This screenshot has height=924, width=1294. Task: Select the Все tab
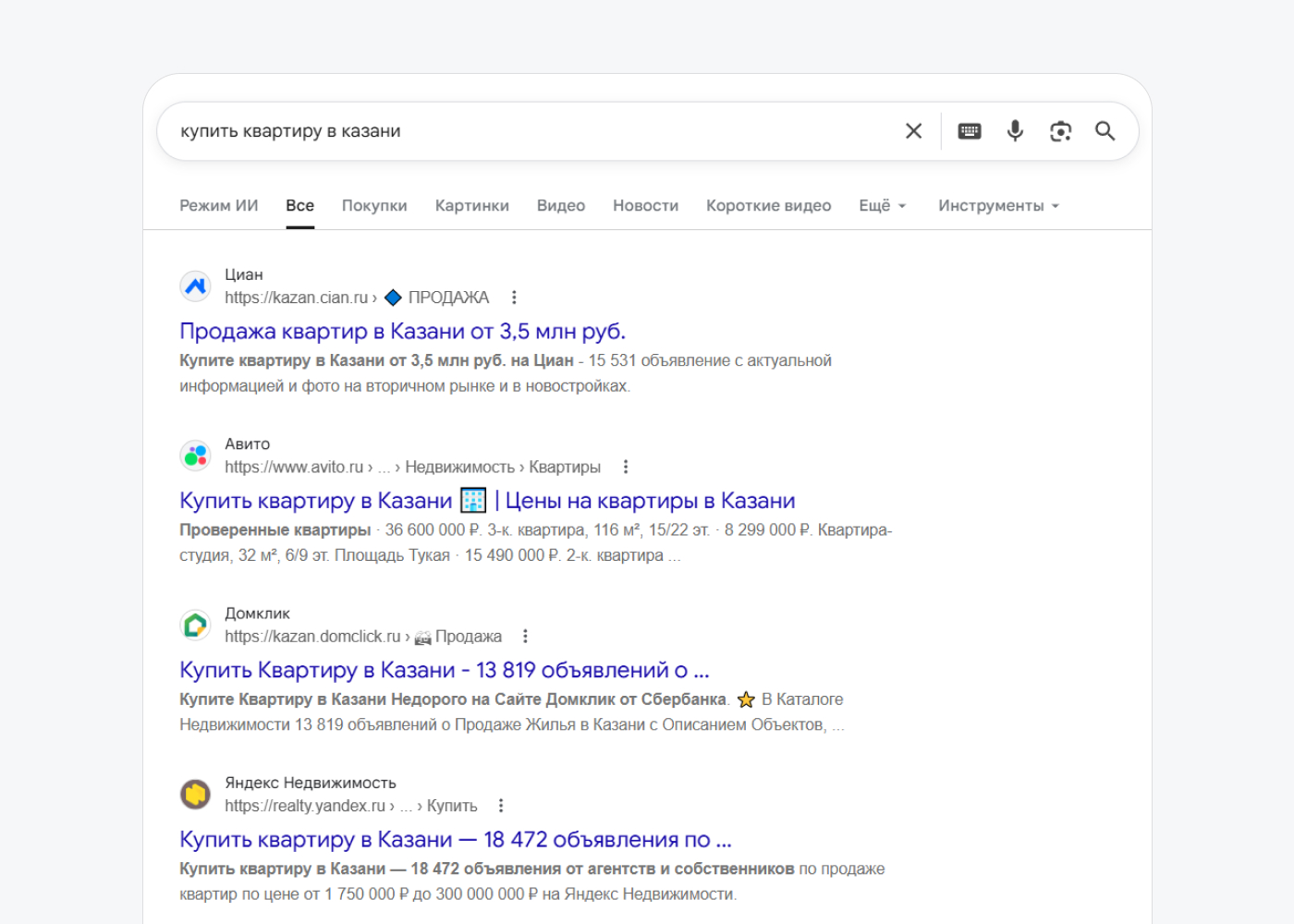click(299, 205)
